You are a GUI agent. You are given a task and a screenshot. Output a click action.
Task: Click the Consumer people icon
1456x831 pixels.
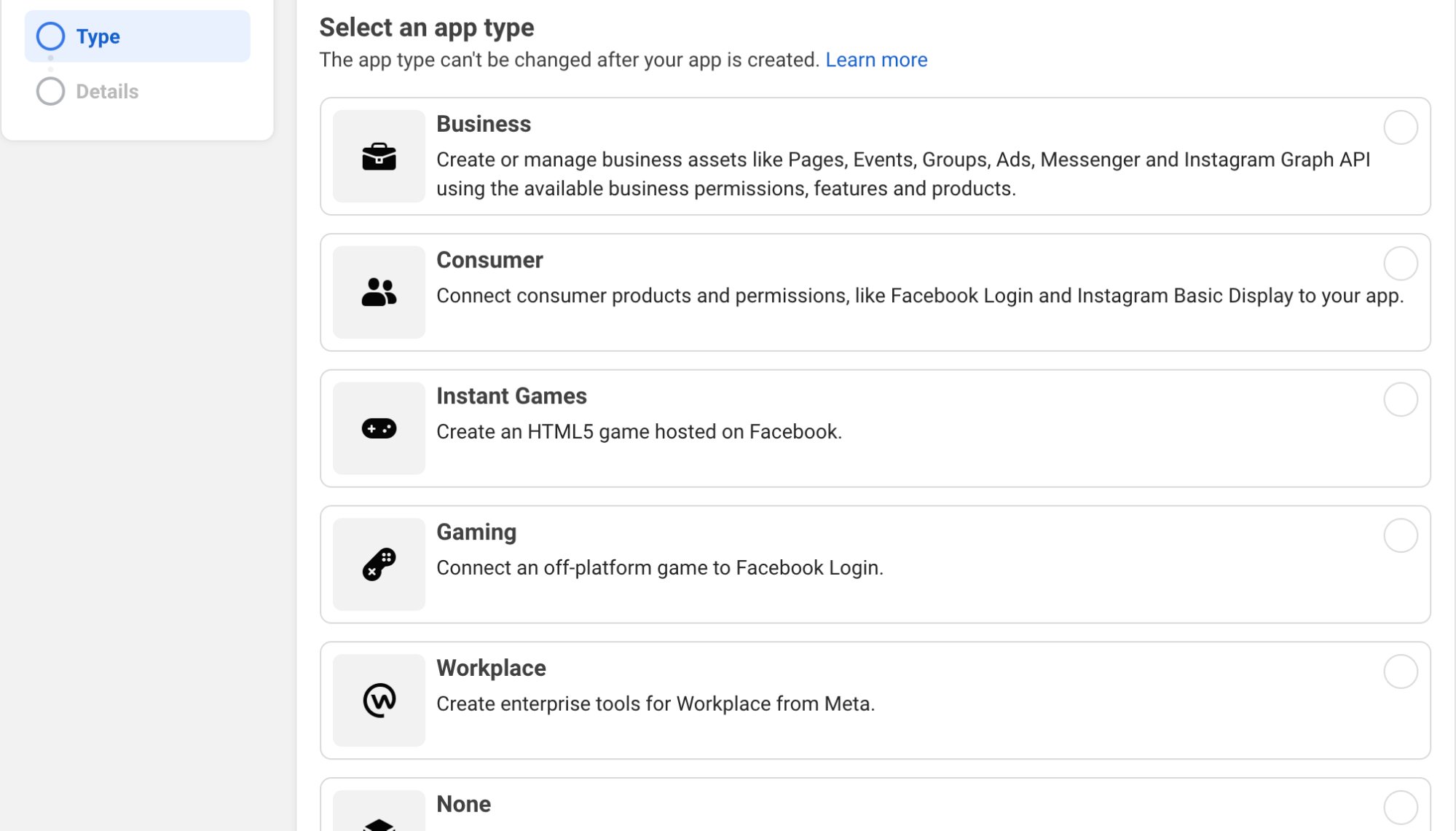(x=379, y=292)
